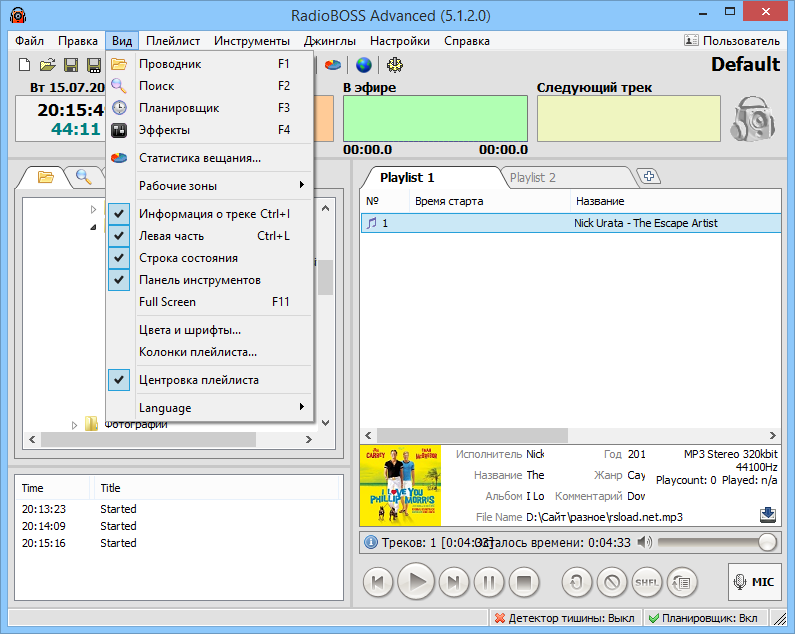Uncheck Центровка плейлиста option

click(x=209, y=380)
